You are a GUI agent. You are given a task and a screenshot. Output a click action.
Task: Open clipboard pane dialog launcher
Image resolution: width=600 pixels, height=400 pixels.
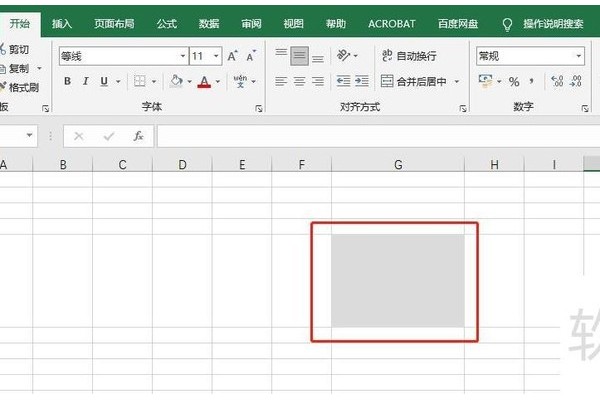[x=46, y=109]
